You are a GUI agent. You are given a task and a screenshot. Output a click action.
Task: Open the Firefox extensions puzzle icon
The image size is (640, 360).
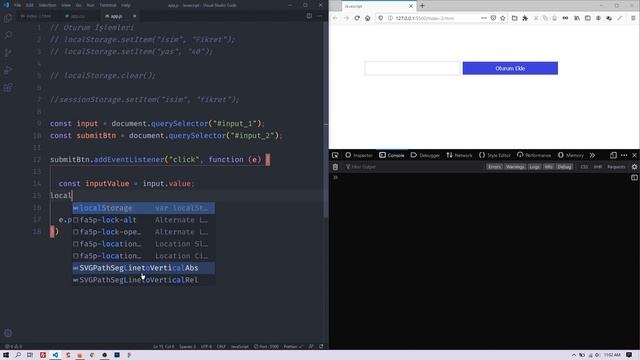[525, 18]
